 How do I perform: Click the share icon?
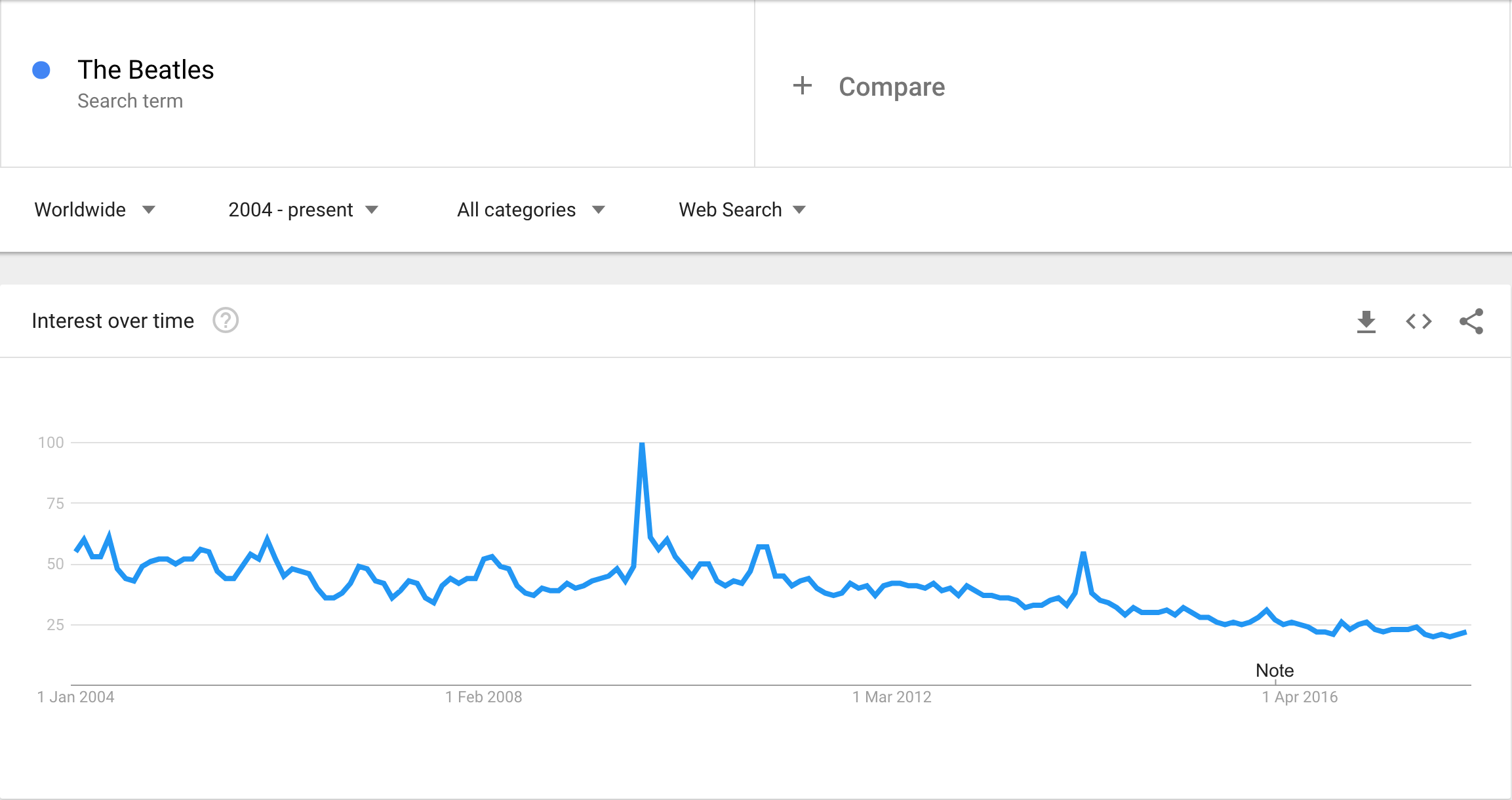click(x=1471, y=321)
